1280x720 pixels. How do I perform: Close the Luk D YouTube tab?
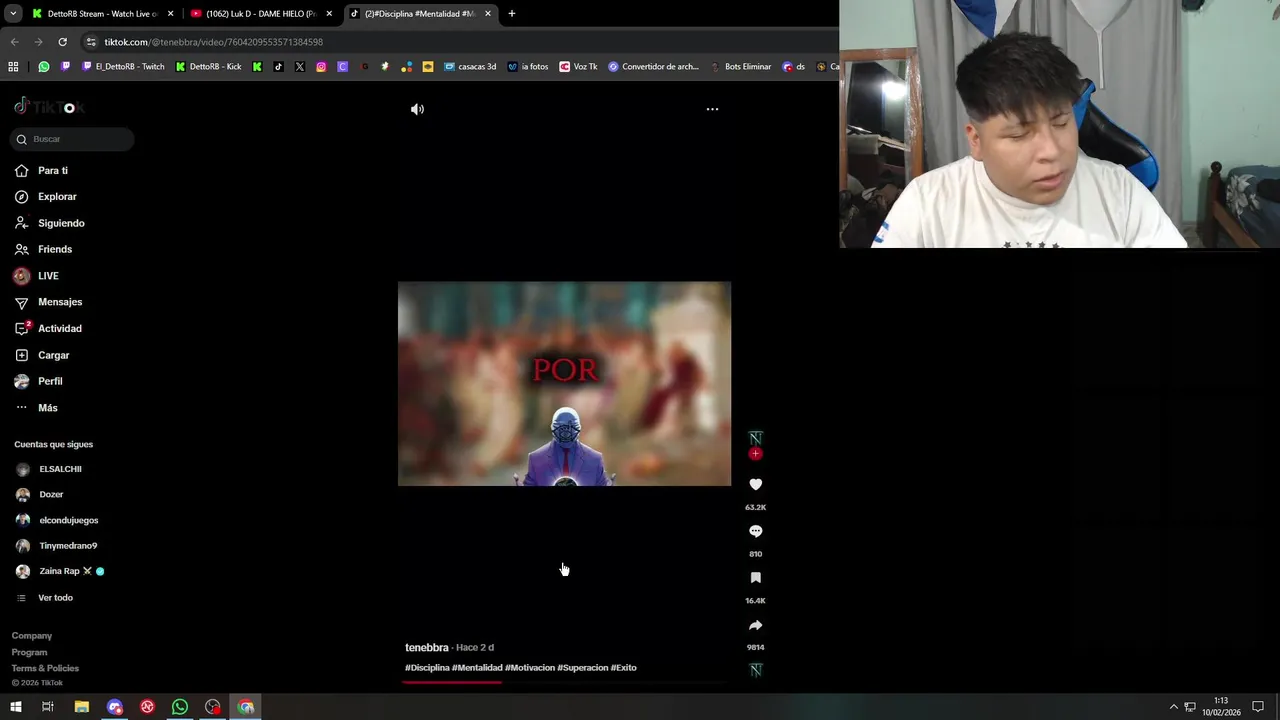[329, 14]
